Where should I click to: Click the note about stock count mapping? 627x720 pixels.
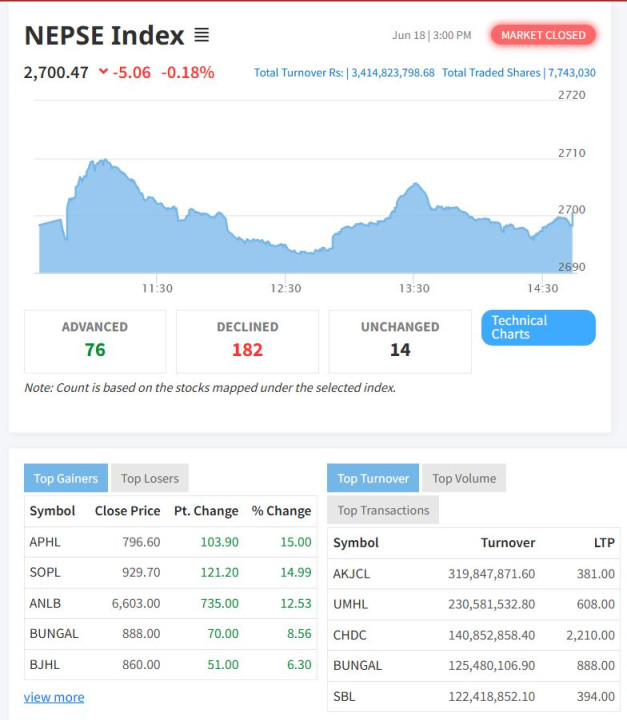point(210,388)
